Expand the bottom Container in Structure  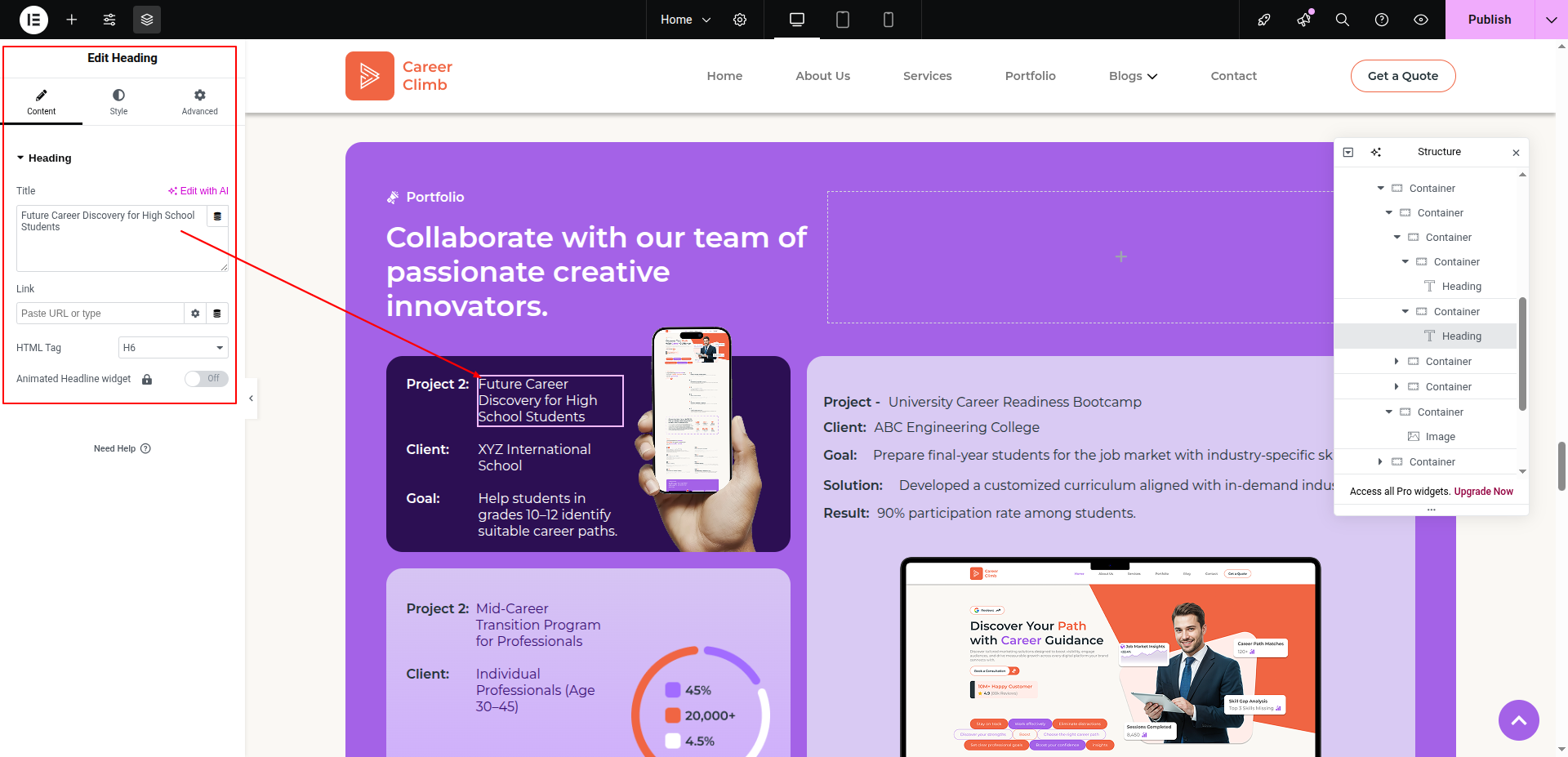(x=1381, y=462)
